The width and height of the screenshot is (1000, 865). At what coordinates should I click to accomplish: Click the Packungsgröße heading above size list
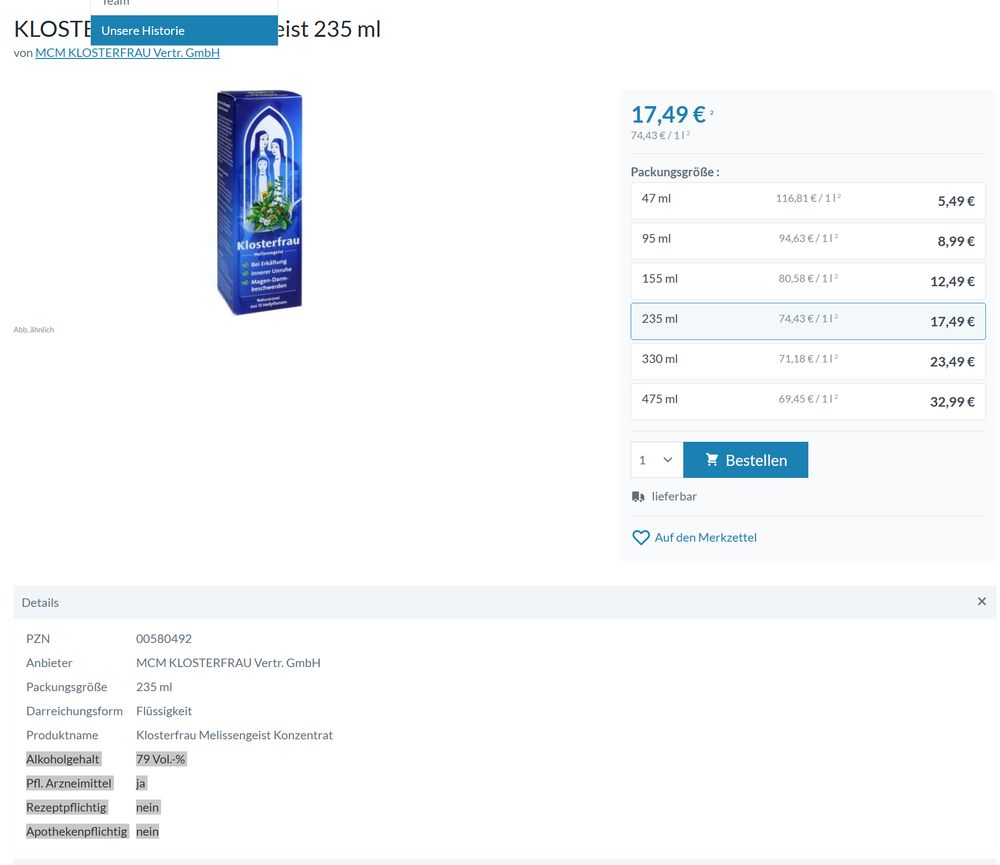pyautogui.click(x=675, y=172)
